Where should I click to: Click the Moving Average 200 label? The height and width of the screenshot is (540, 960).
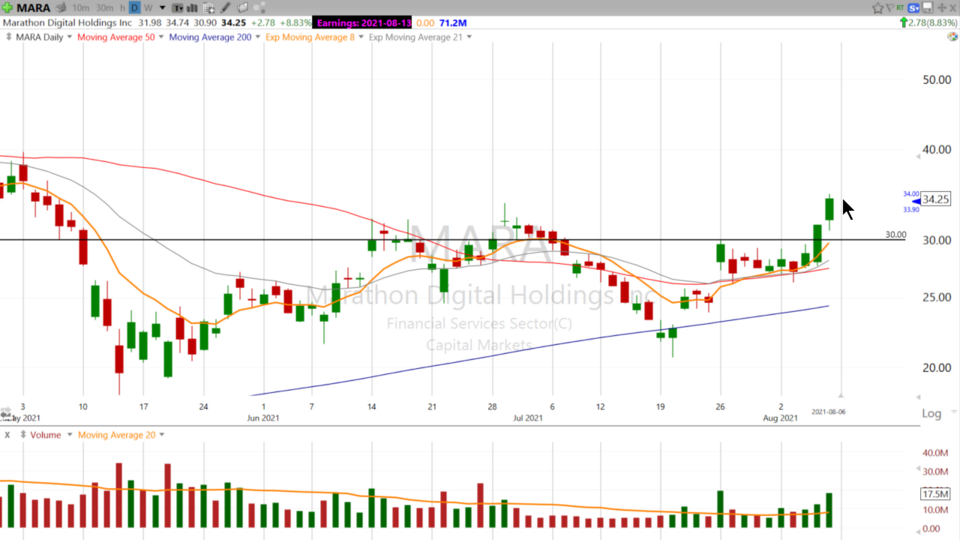pyautogui.click(x=210, y=37)
